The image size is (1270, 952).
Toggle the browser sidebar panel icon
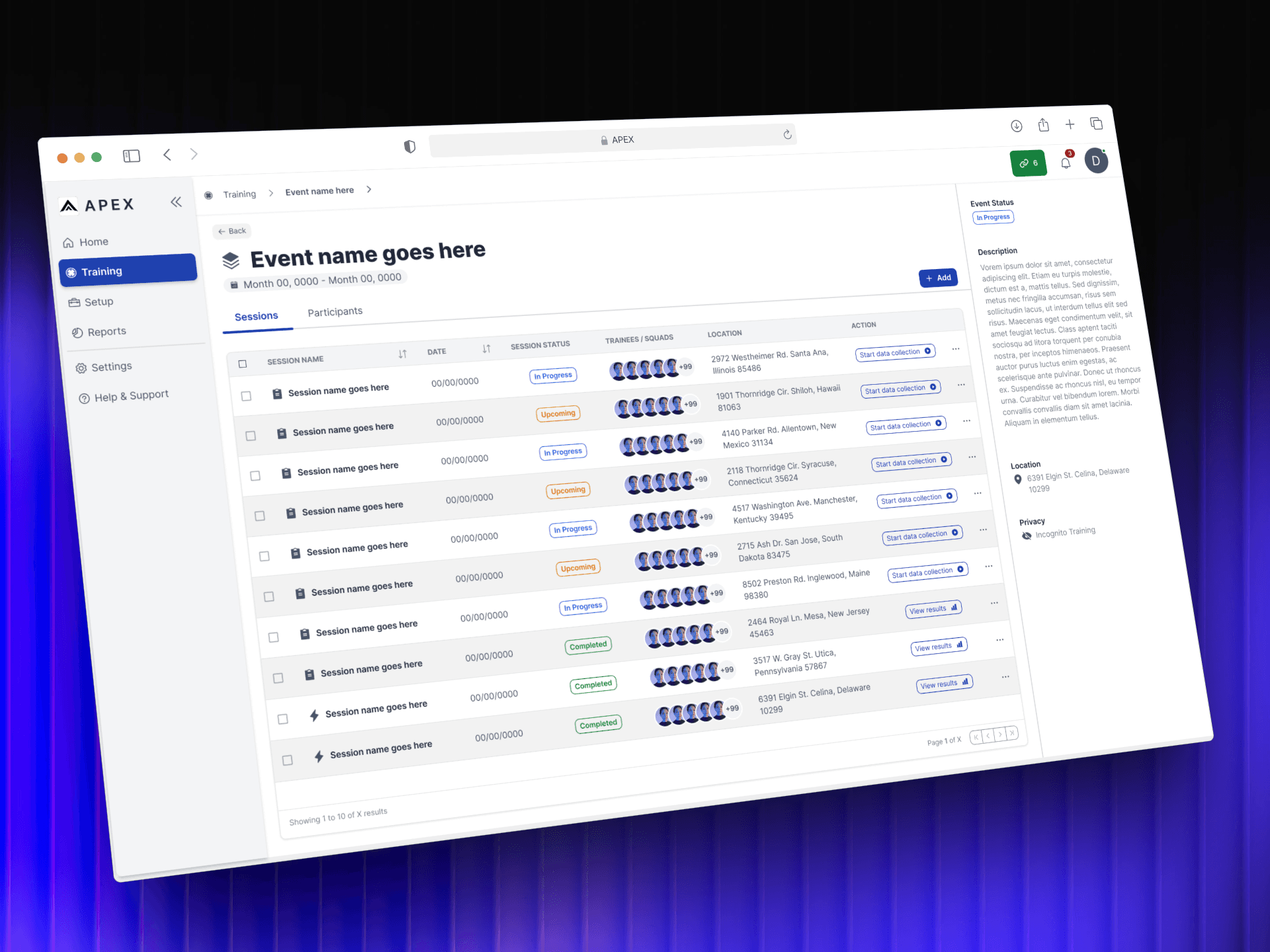tap(132, 156)
